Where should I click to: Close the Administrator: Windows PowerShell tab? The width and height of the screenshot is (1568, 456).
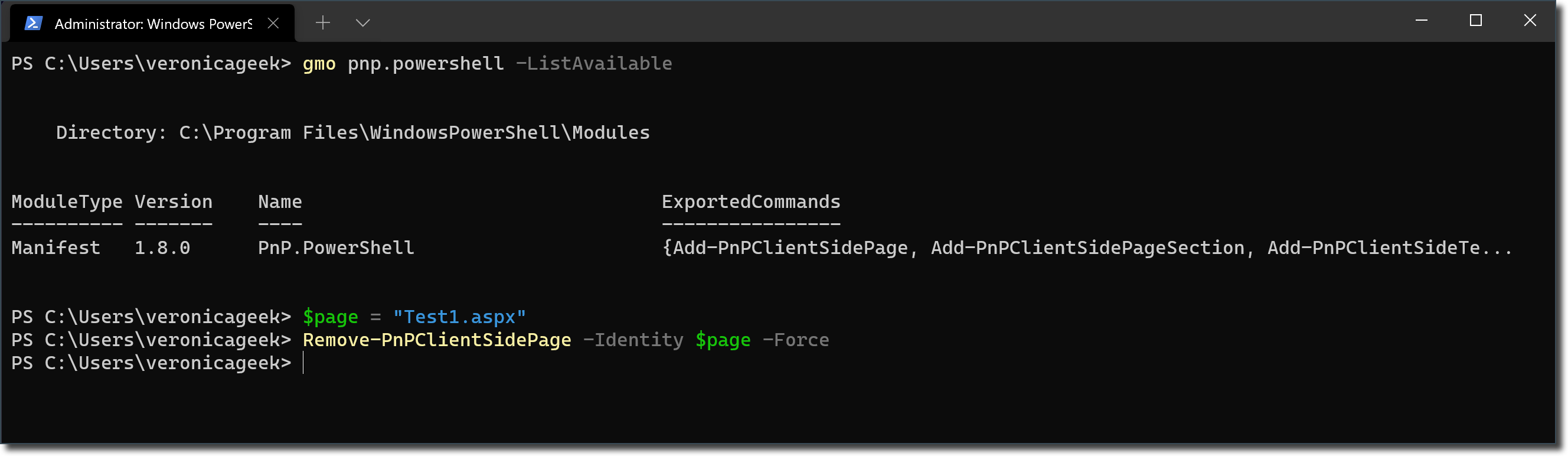coord(273,22)
